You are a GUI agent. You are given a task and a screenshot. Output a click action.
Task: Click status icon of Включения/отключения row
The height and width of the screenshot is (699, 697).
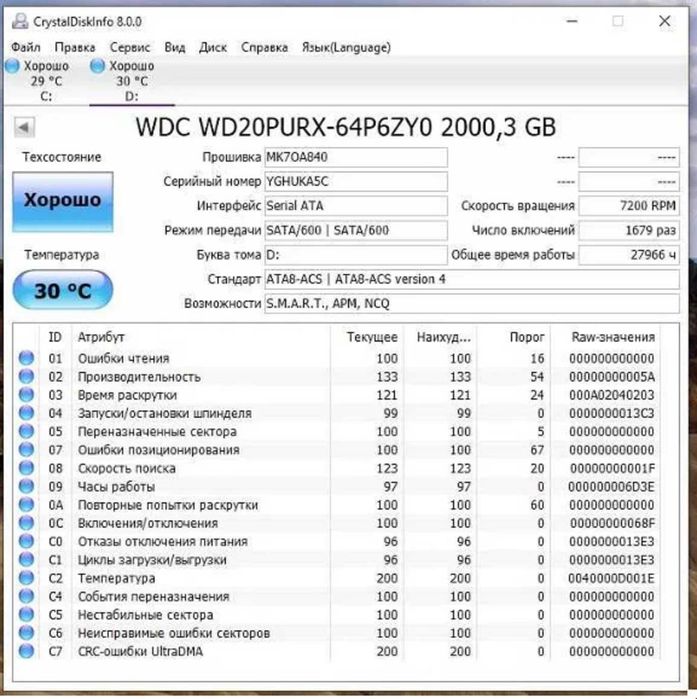click(26, 523)
